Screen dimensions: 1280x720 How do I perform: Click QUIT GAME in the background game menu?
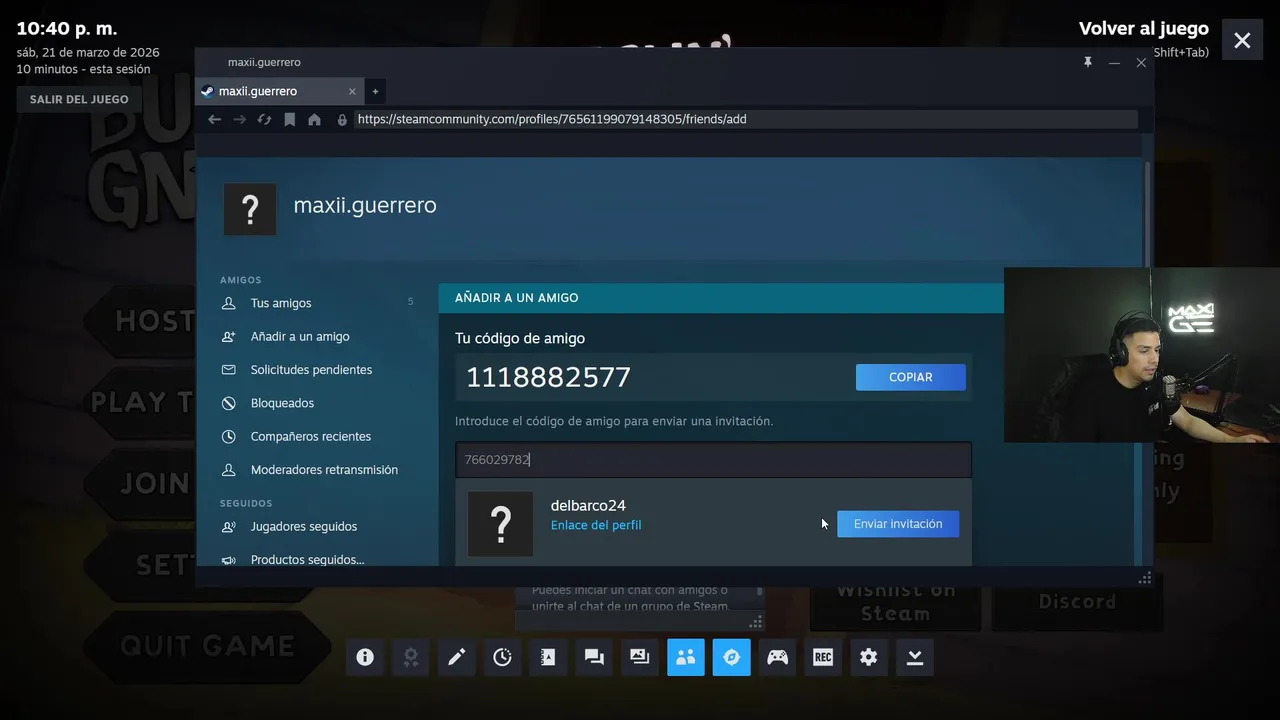(x=207, y=646)
